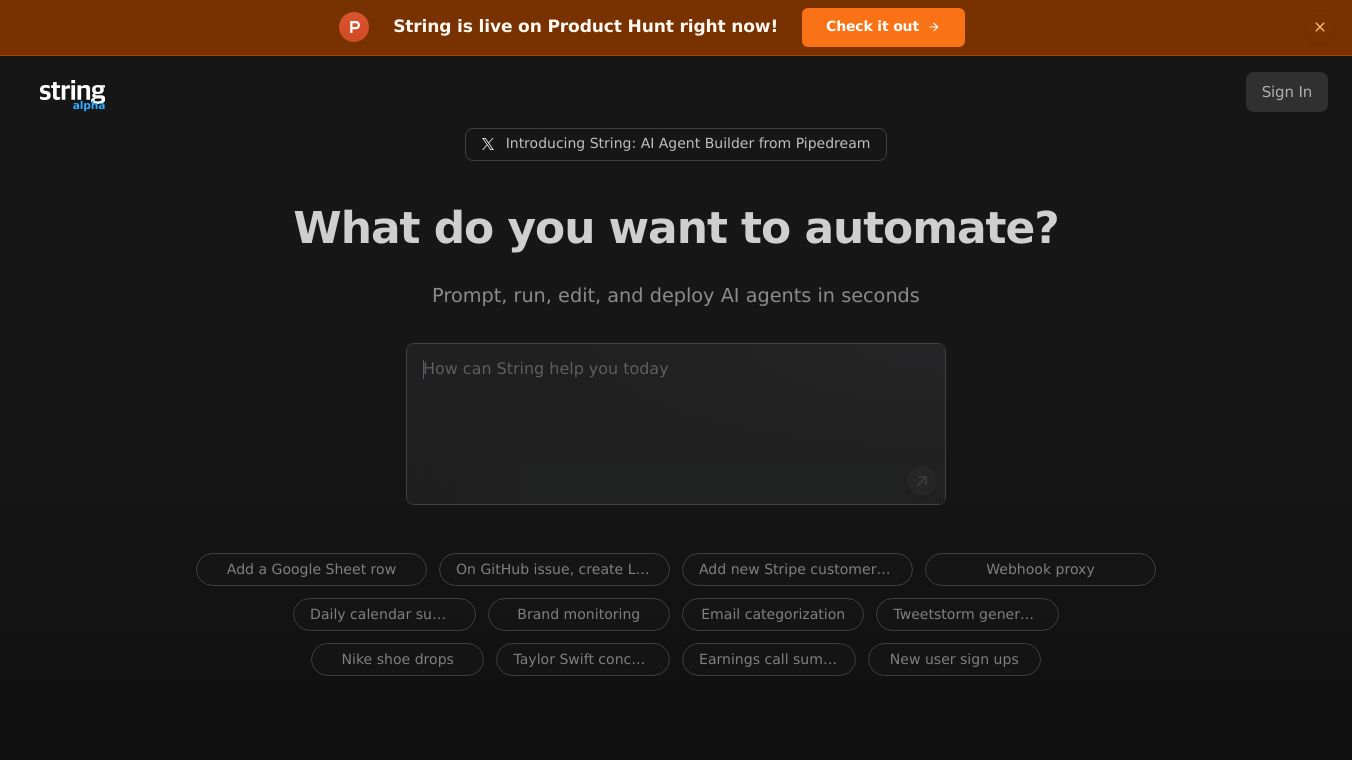Select the Nike shoe drops suggestion
This screenshot has height=760, width=1352.
(x=397, y=659)
